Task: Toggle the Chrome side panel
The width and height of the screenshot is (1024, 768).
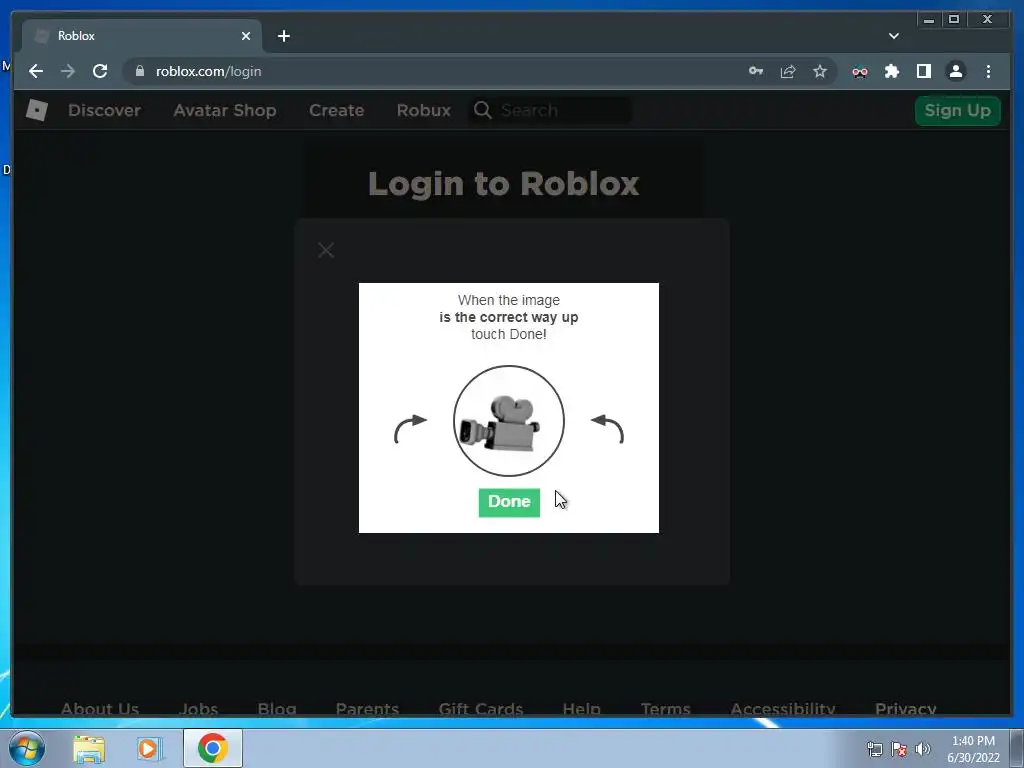Action: pyautogui.click(x=923, y=71)
